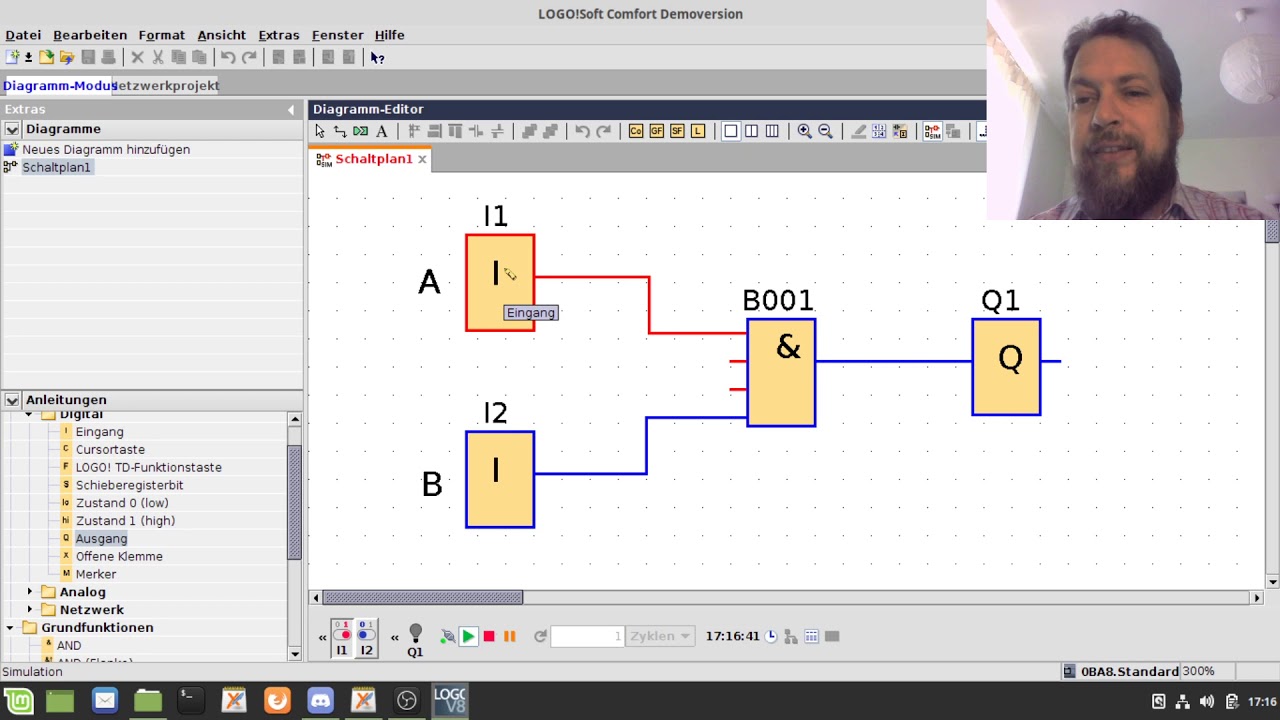The height and width of the screenshot is (720, 1280).
Task: Switch to the Netzwerkprojekt tab
Action: tap(168, 86)
